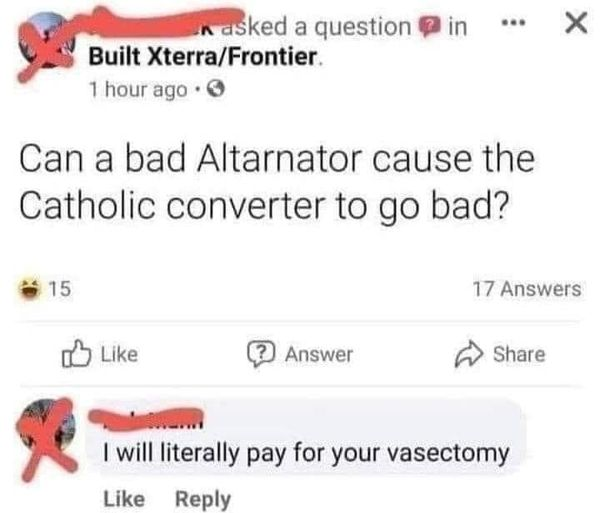This screenshot has height=513, width=600.
Task: Click the globe public privacy icon
Action: pyautogui.click(x=215, y=90)
